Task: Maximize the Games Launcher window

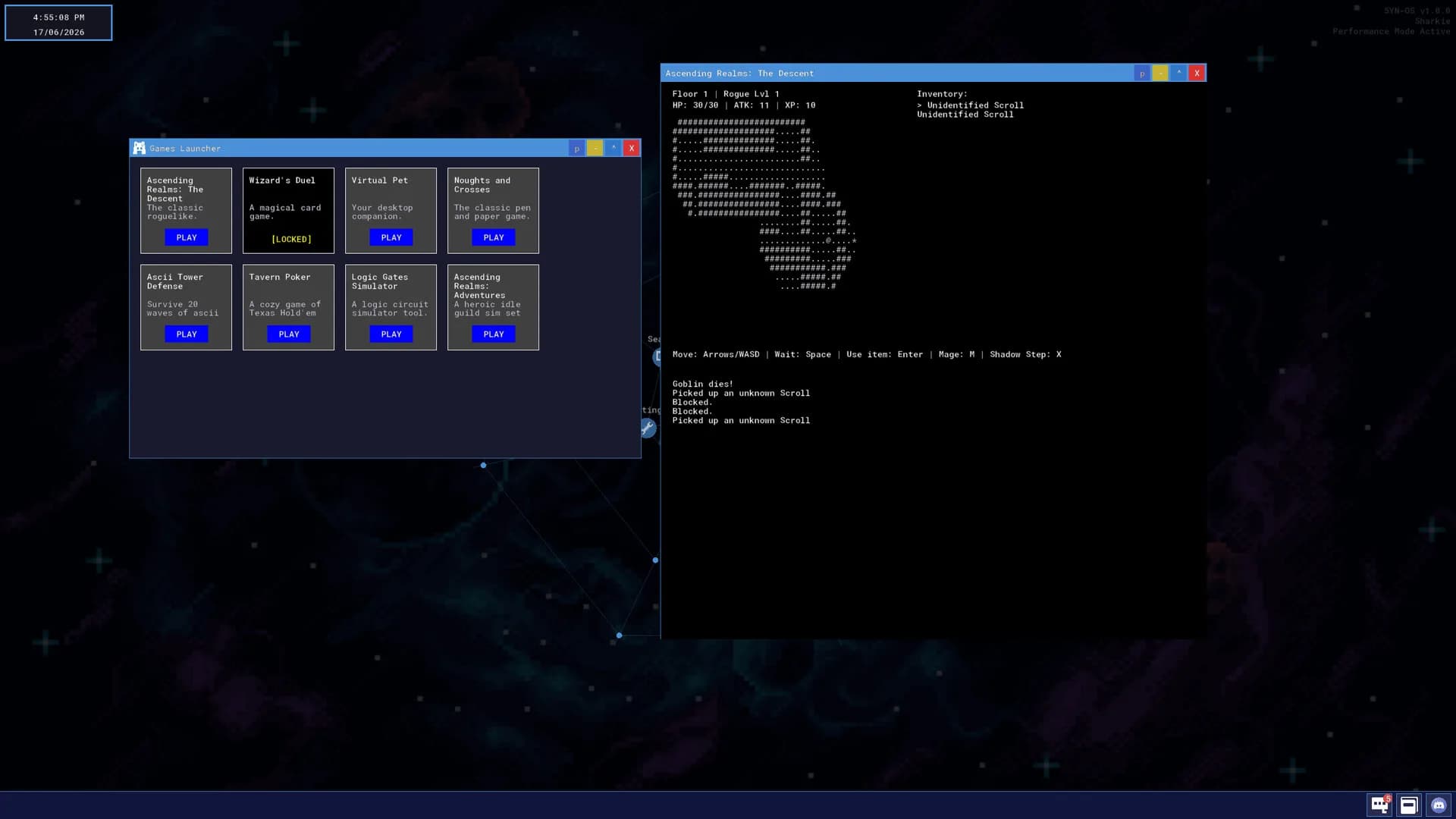Action: tap(613, 148)
